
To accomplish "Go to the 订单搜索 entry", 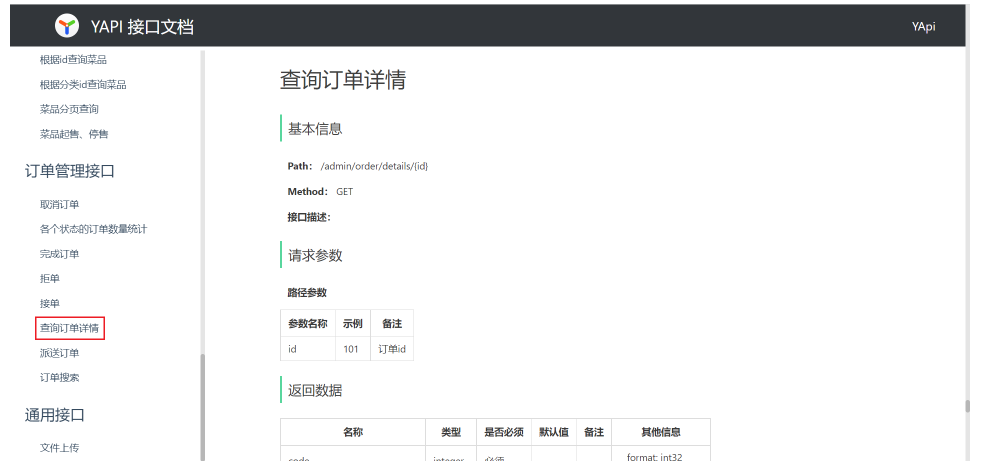I will 59,377.
